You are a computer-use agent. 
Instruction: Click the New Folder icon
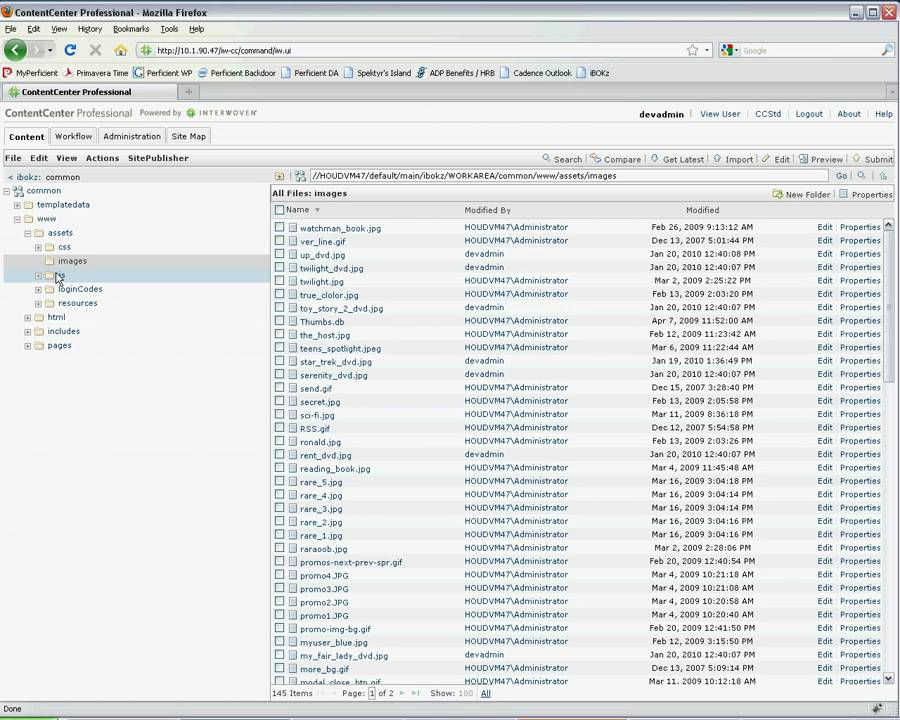pyautogui.click(x=778, y=194)
